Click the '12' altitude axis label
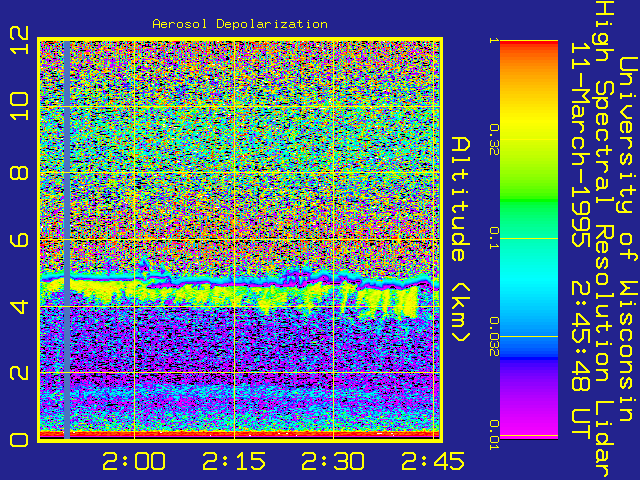 click(x=19, y=40)
